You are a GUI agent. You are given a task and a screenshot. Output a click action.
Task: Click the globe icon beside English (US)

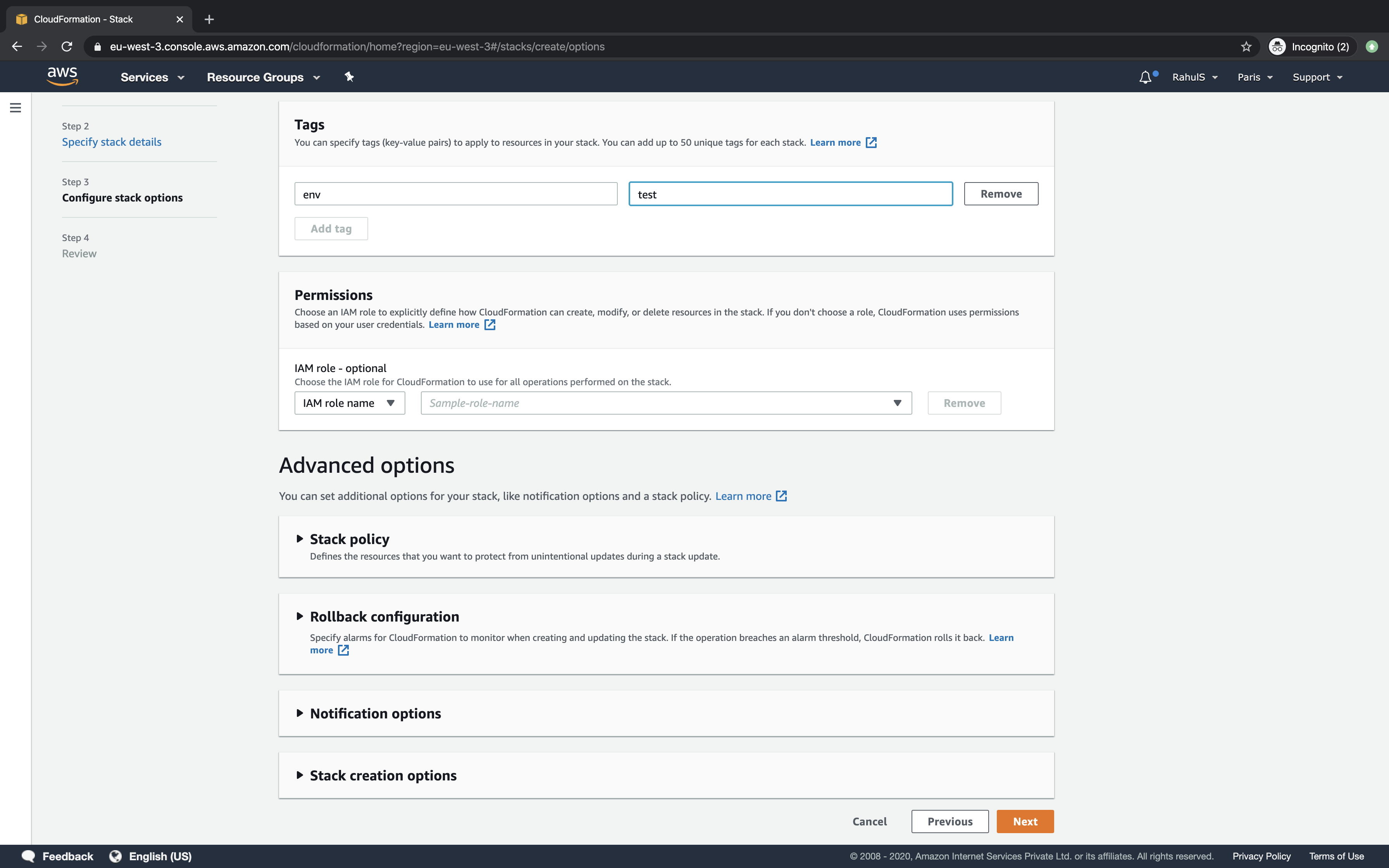115,855
